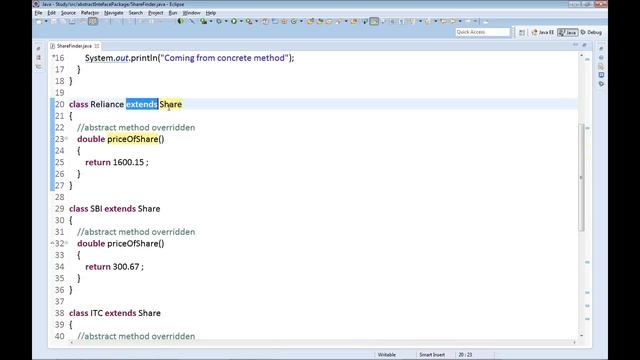Maximize the editor area
Image resolution: width=640 pixels, height=360 pixels.
pyautogui.click(x=584, y=44)
